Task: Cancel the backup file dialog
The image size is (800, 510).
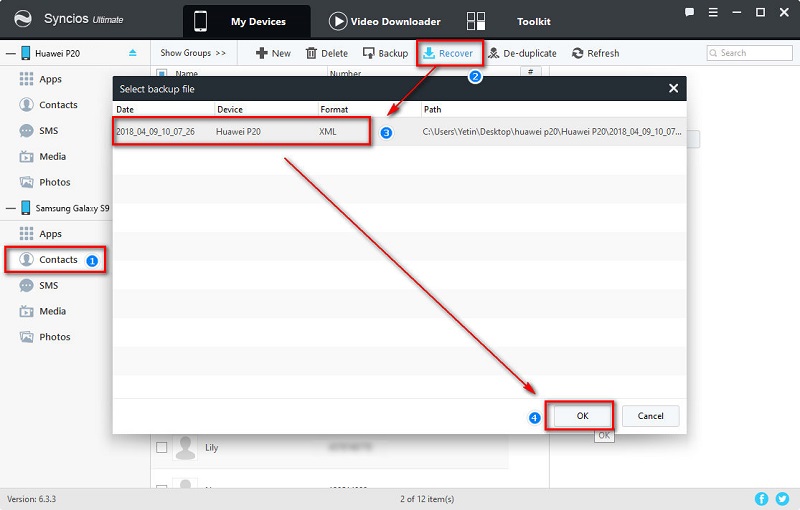Action: [x=651, y=416]
